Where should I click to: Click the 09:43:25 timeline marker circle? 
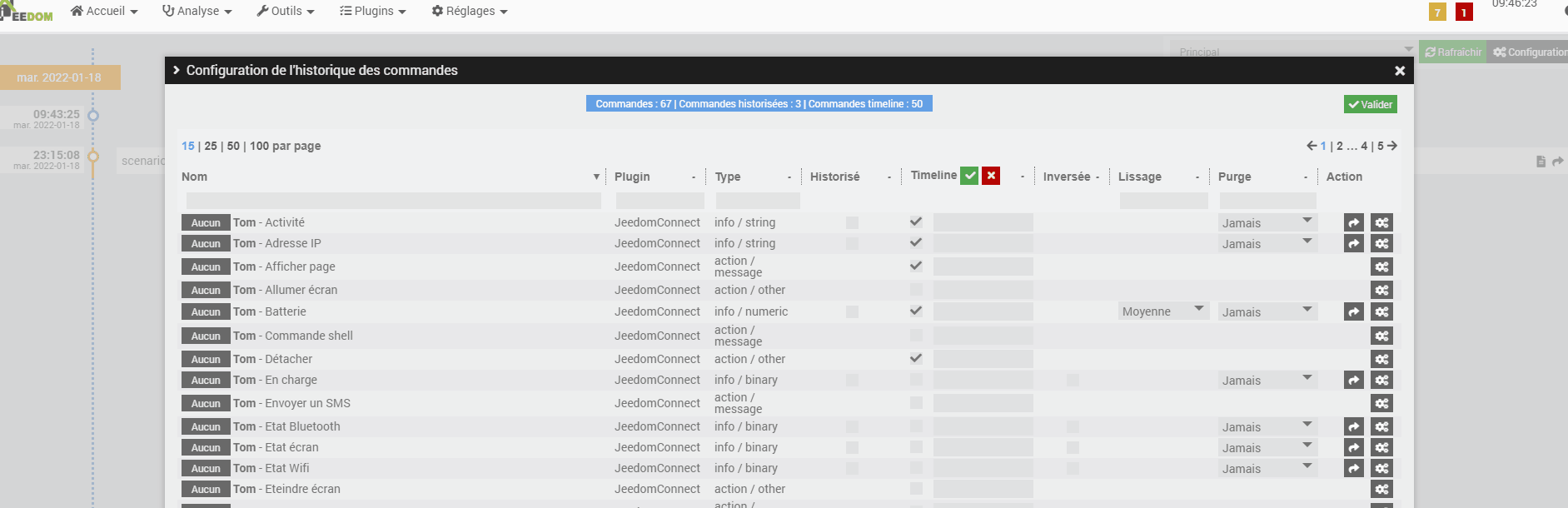93,116
